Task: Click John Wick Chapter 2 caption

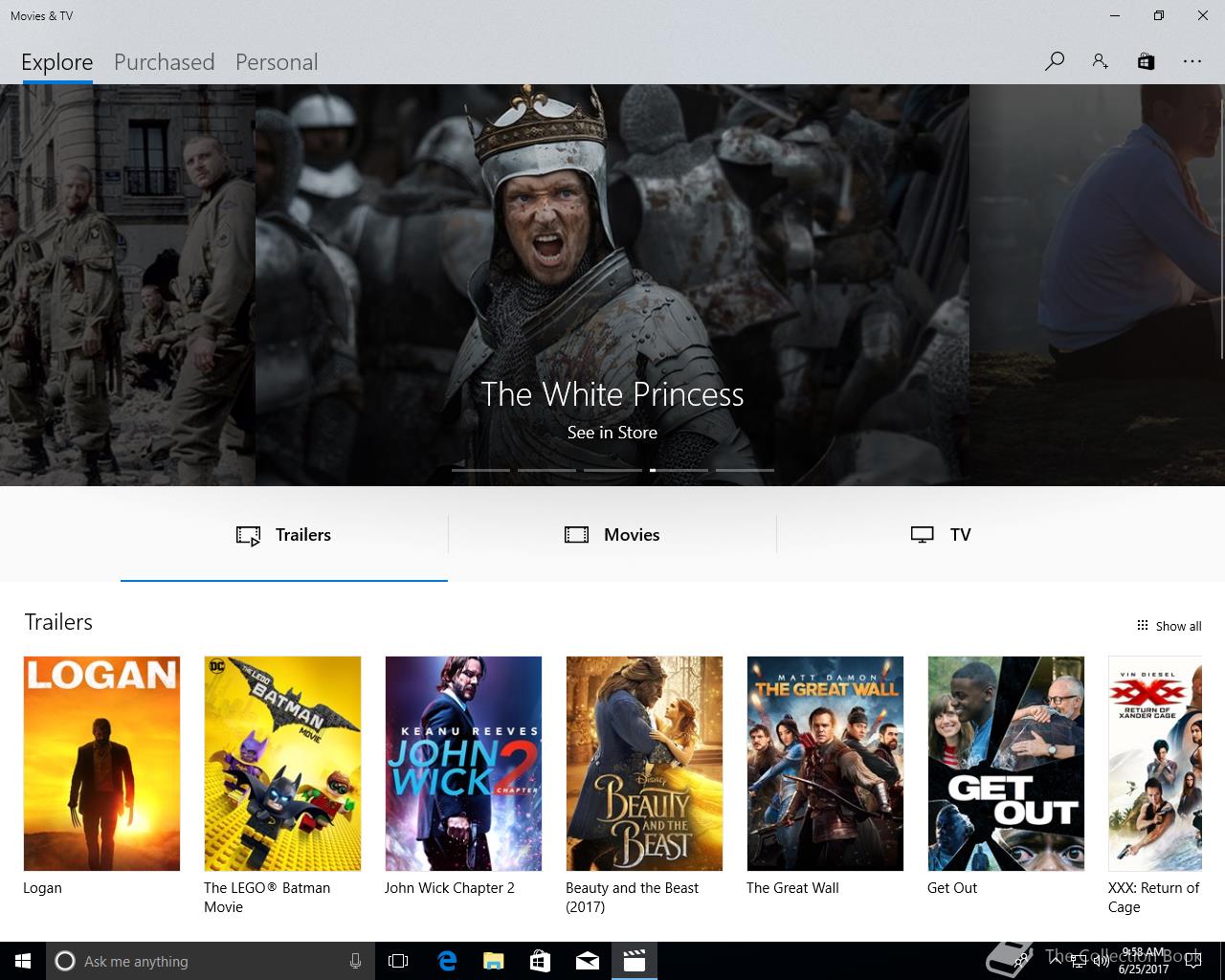Action: click(x=450, y=888)
